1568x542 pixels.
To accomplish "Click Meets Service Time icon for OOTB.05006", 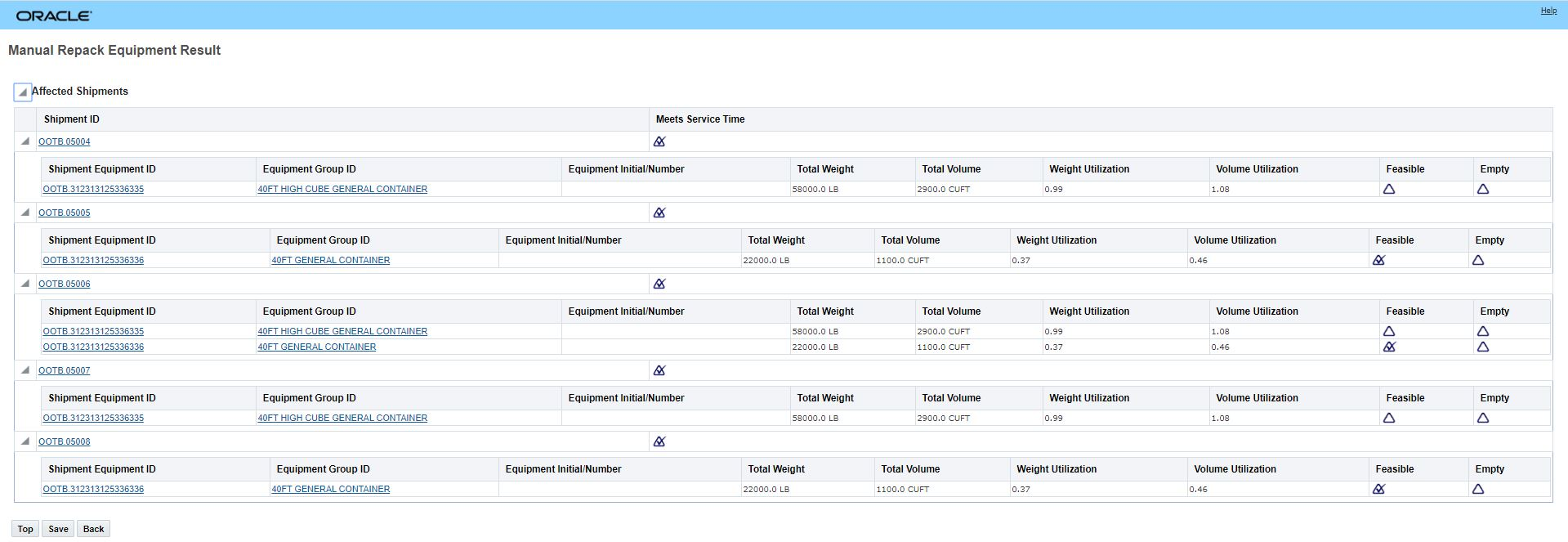I will [659, 284].
